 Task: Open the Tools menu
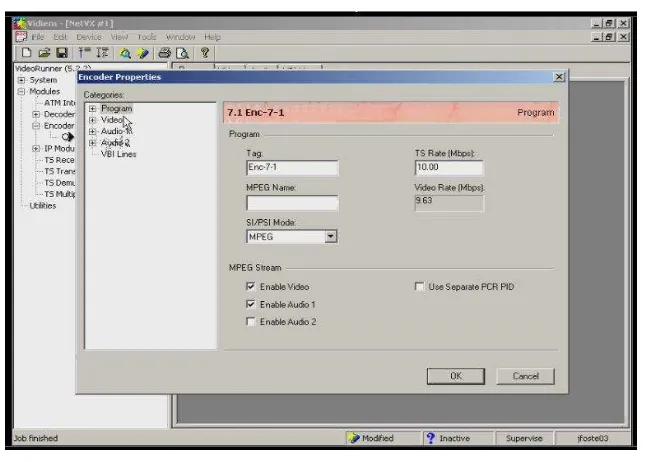147,37
